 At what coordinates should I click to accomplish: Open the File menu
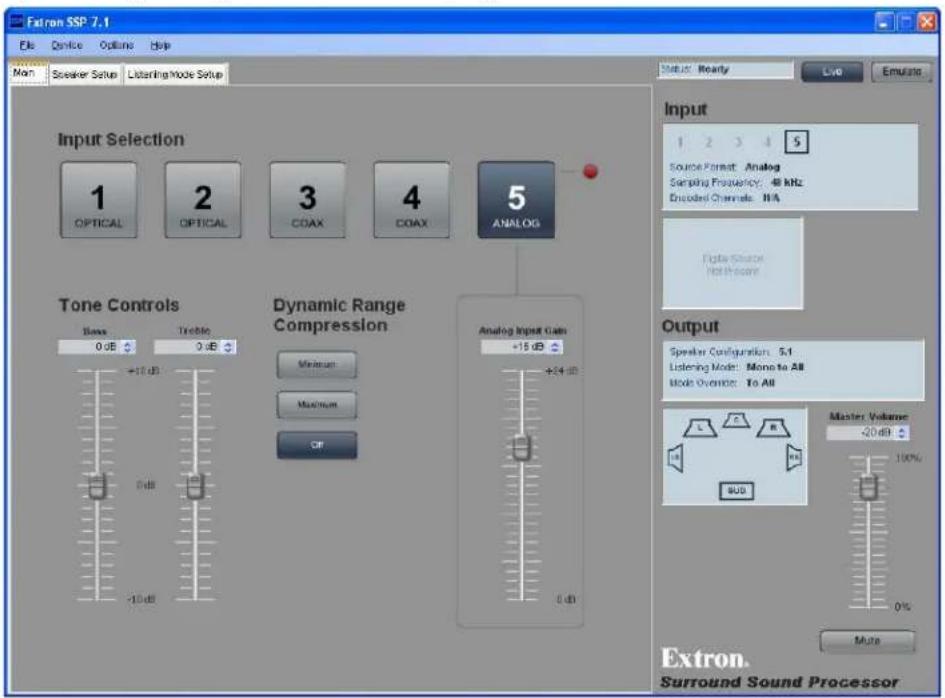[27, 45]
